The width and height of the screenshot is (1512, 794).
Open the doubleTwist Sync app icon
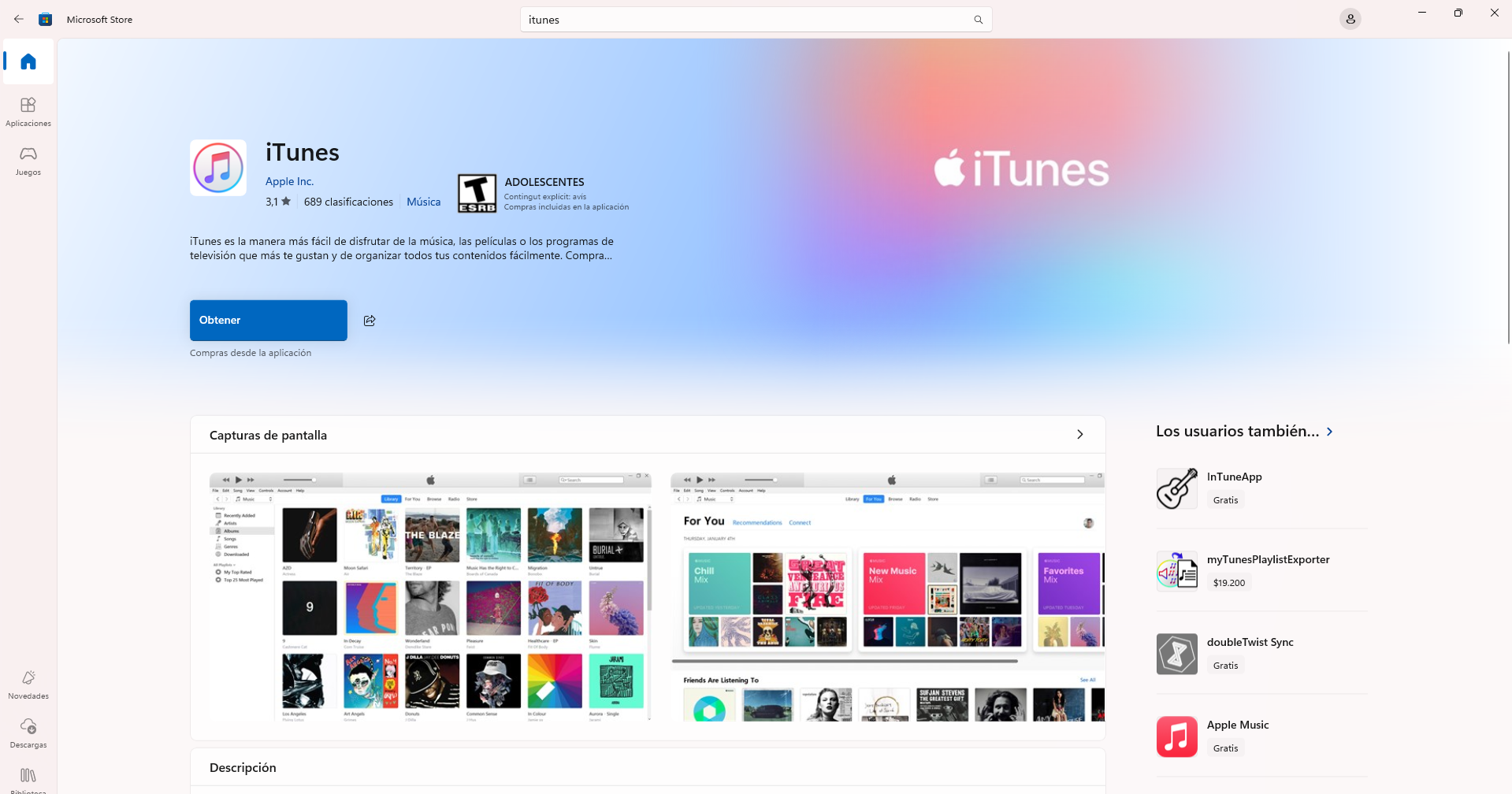[1177, 654]
